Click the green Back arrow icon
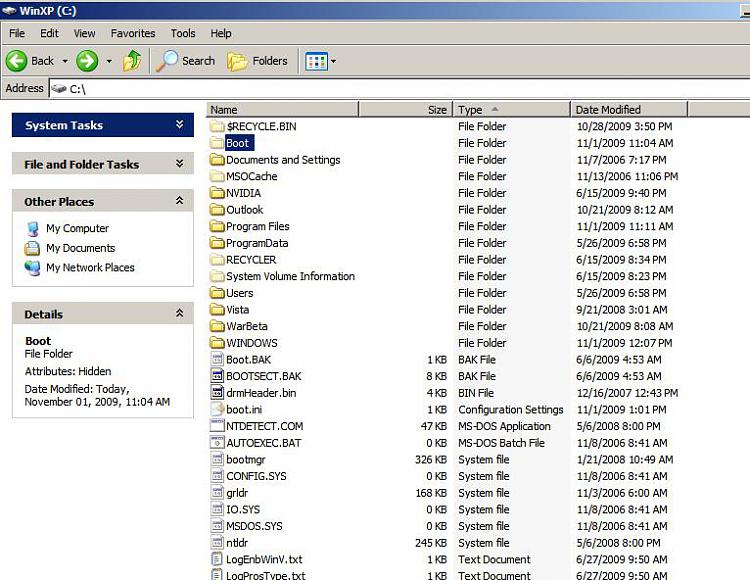 point(17,61)
